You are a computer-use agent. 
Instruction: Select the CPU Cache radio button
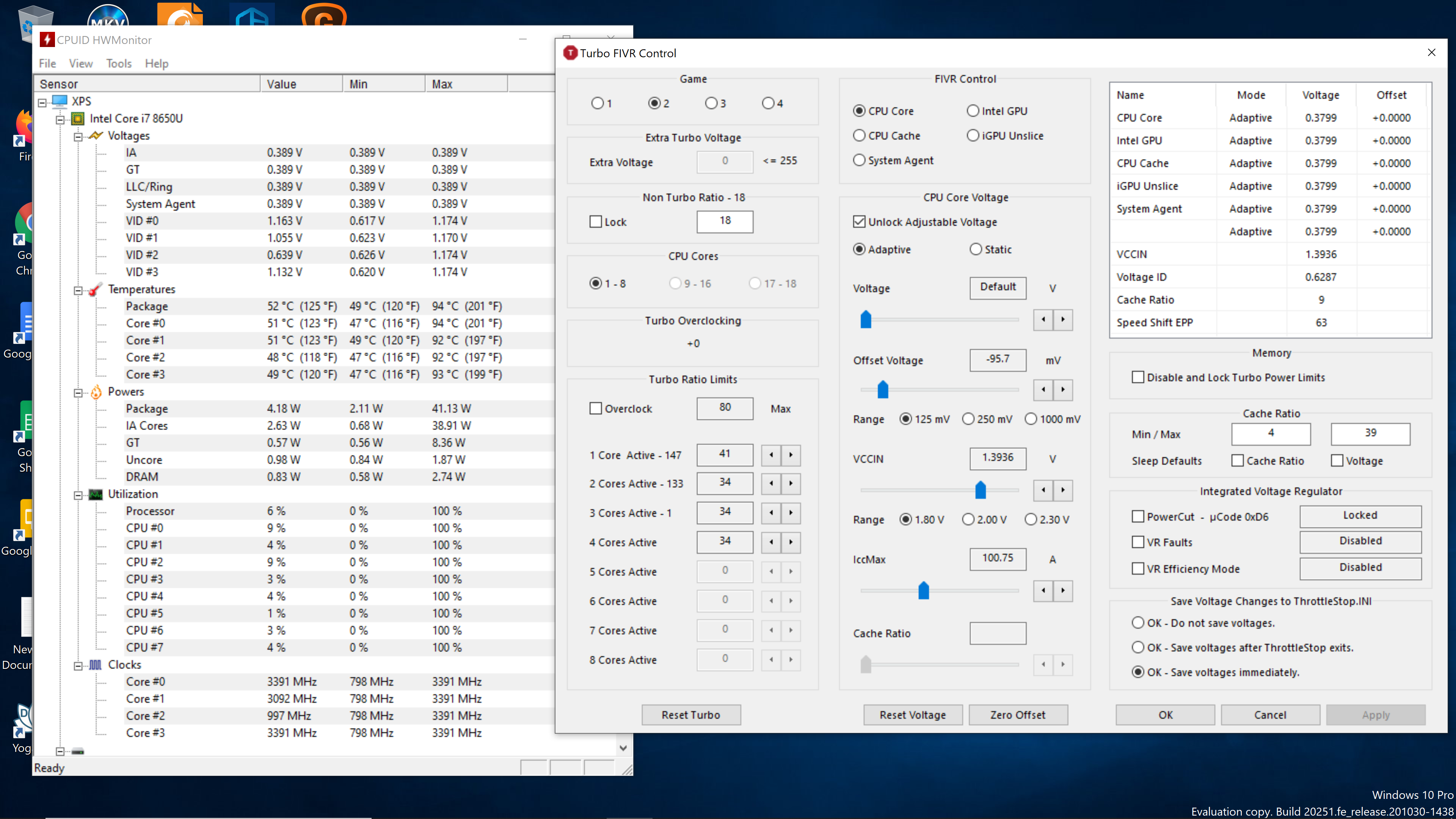click(859, 136)
